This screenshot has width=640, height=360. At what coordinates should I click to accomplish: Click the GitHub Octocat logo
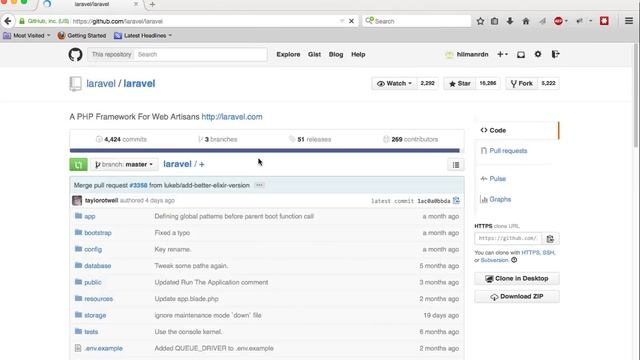[76, 54]
